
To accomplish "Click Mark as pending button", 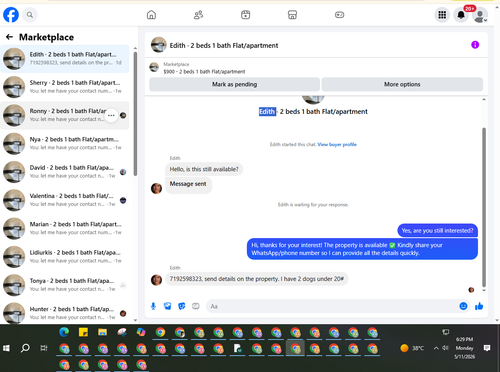I will [x=234, y=84].
